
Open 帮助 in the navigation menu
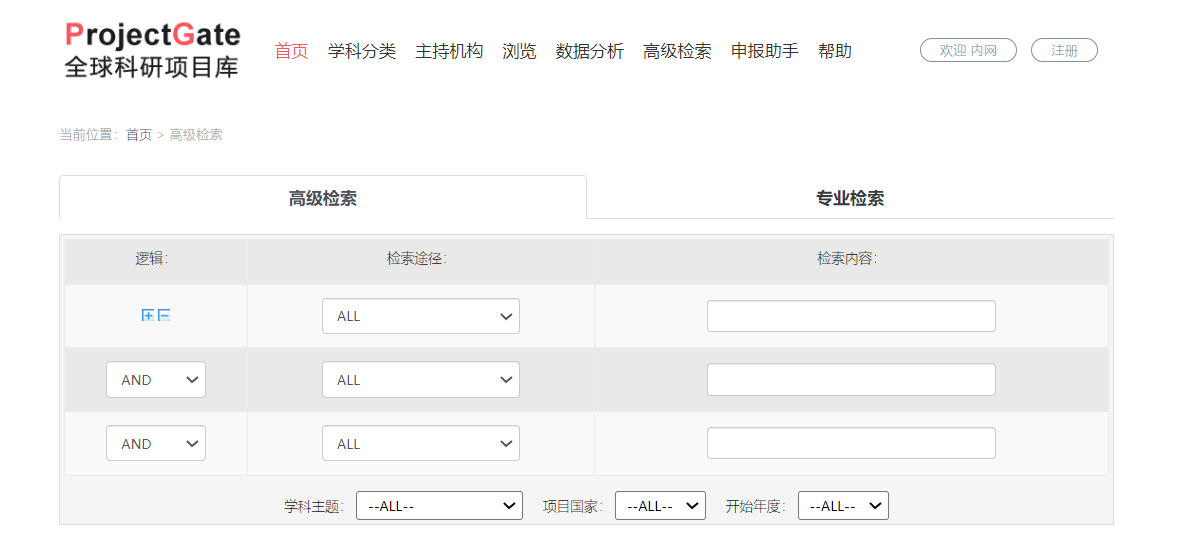click(x=834, y=51)
